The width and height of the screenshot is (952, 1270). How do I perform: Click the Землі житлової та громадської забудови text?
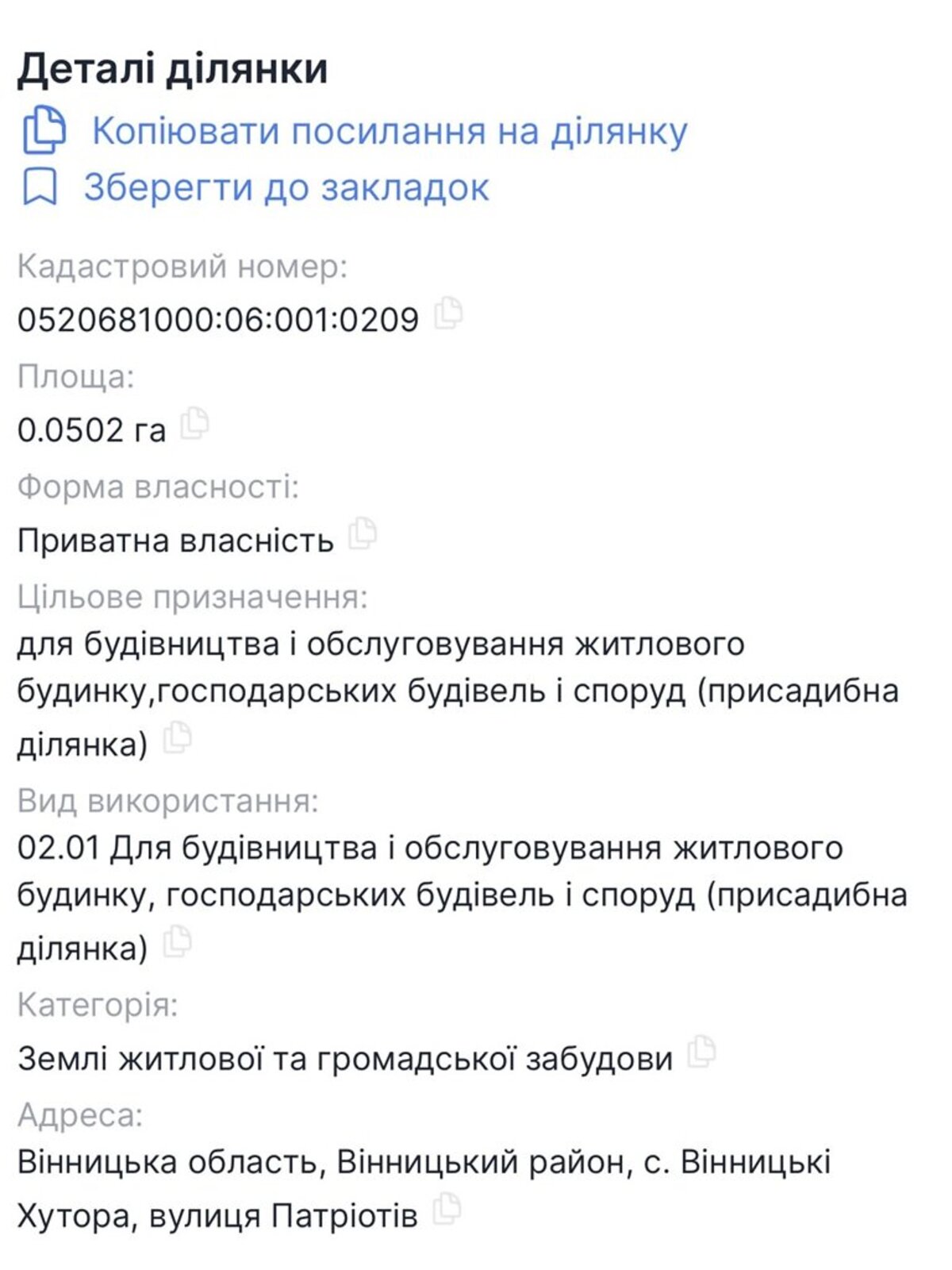pyautogui.click(x=345, y=1059)
